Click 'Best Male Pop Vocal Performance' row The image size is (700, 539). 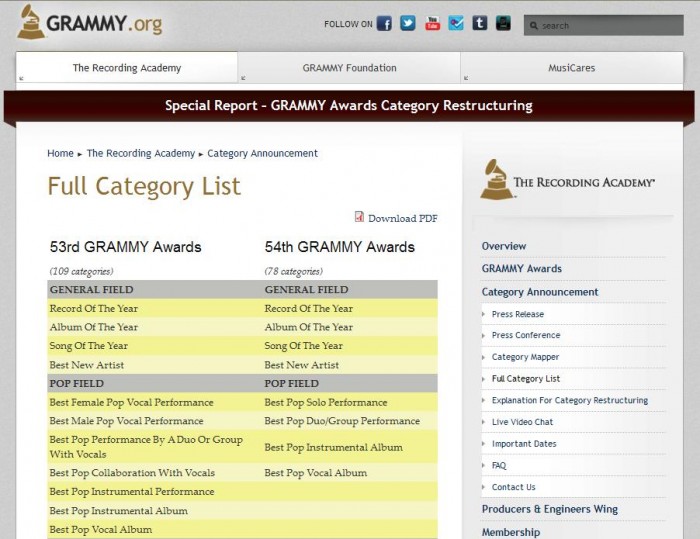[x=126, y=421]
